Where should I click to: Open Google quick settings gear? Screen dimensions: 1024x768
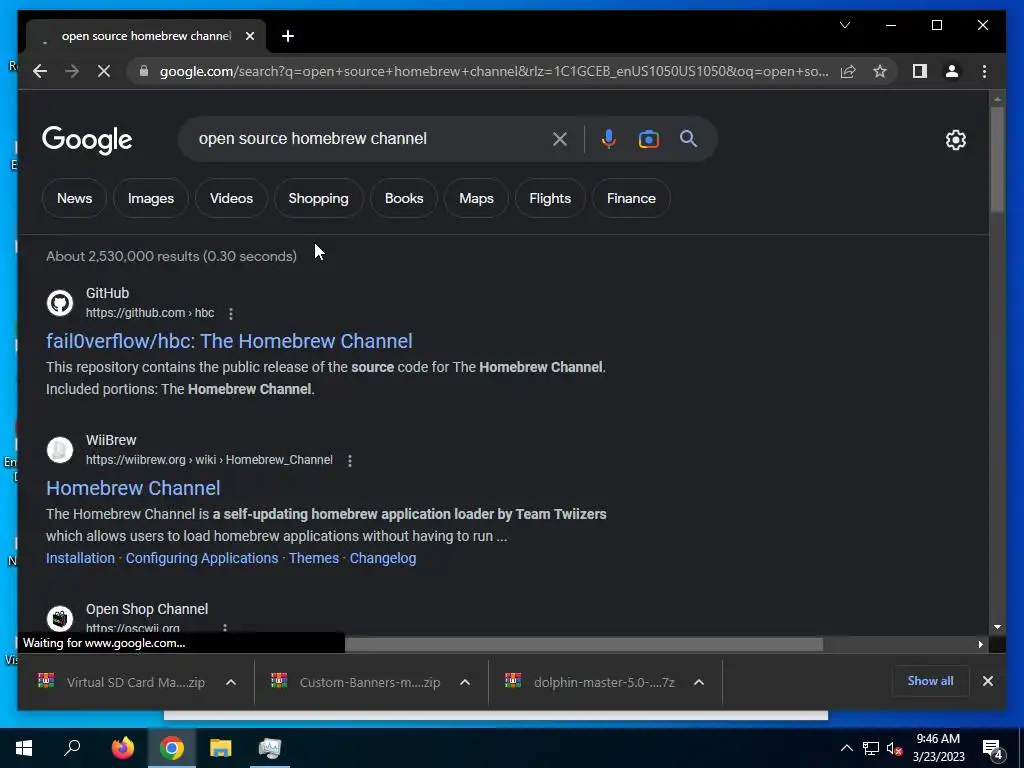point(955,139)
